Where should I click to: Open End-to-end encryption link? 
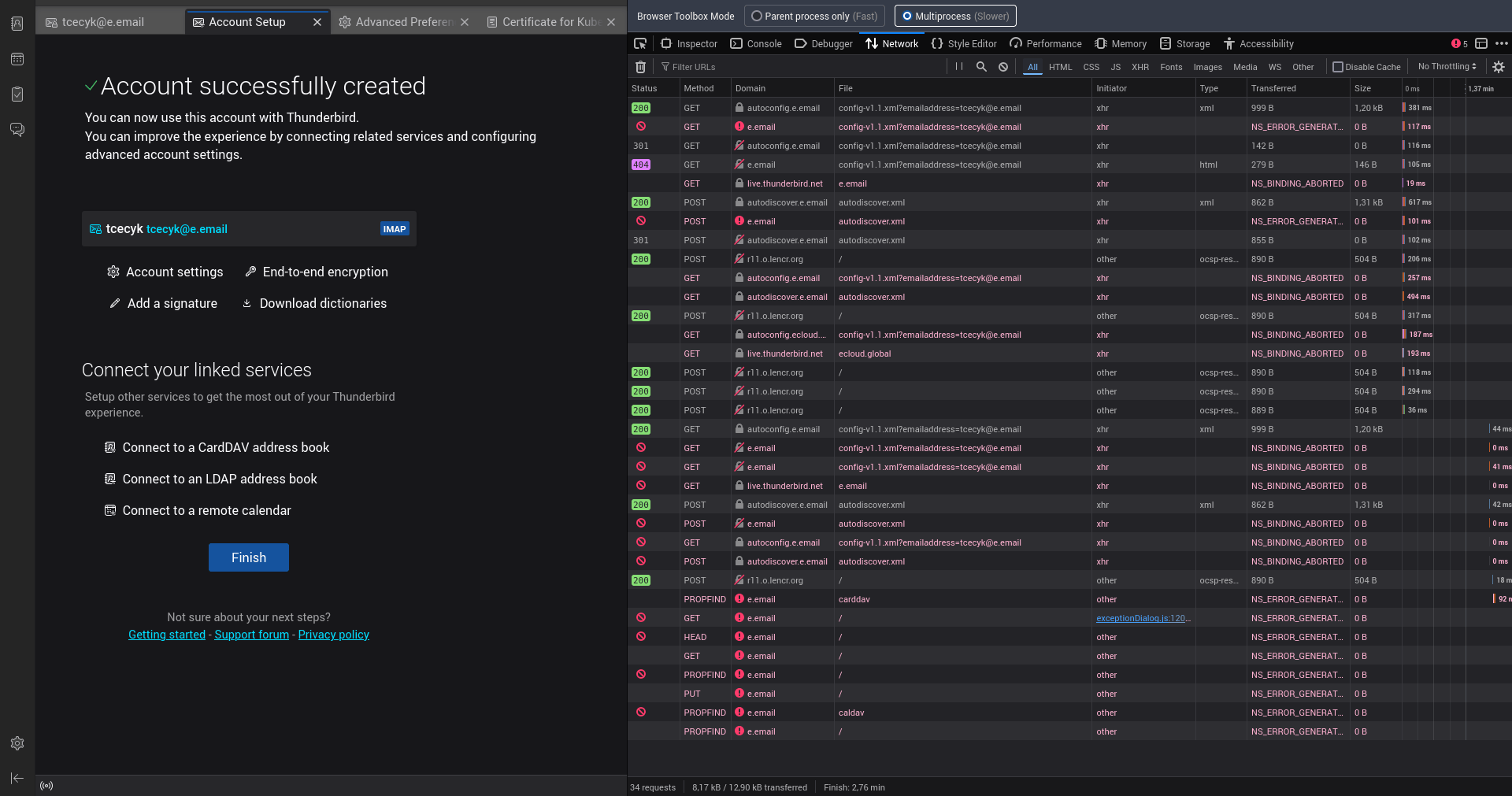point(317,272)
